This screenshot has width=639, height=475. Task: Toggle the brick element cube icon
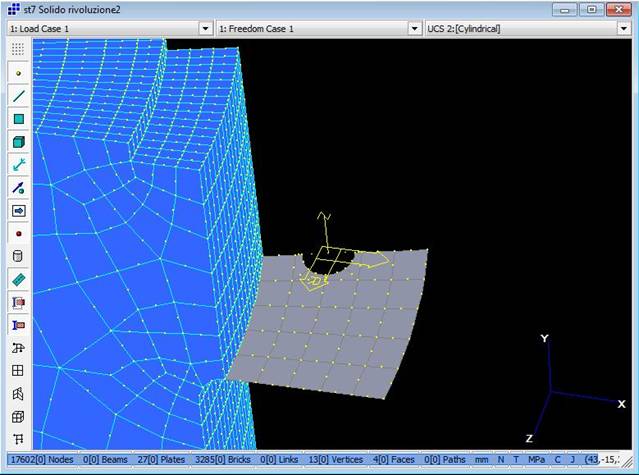[x=18, y=142]
